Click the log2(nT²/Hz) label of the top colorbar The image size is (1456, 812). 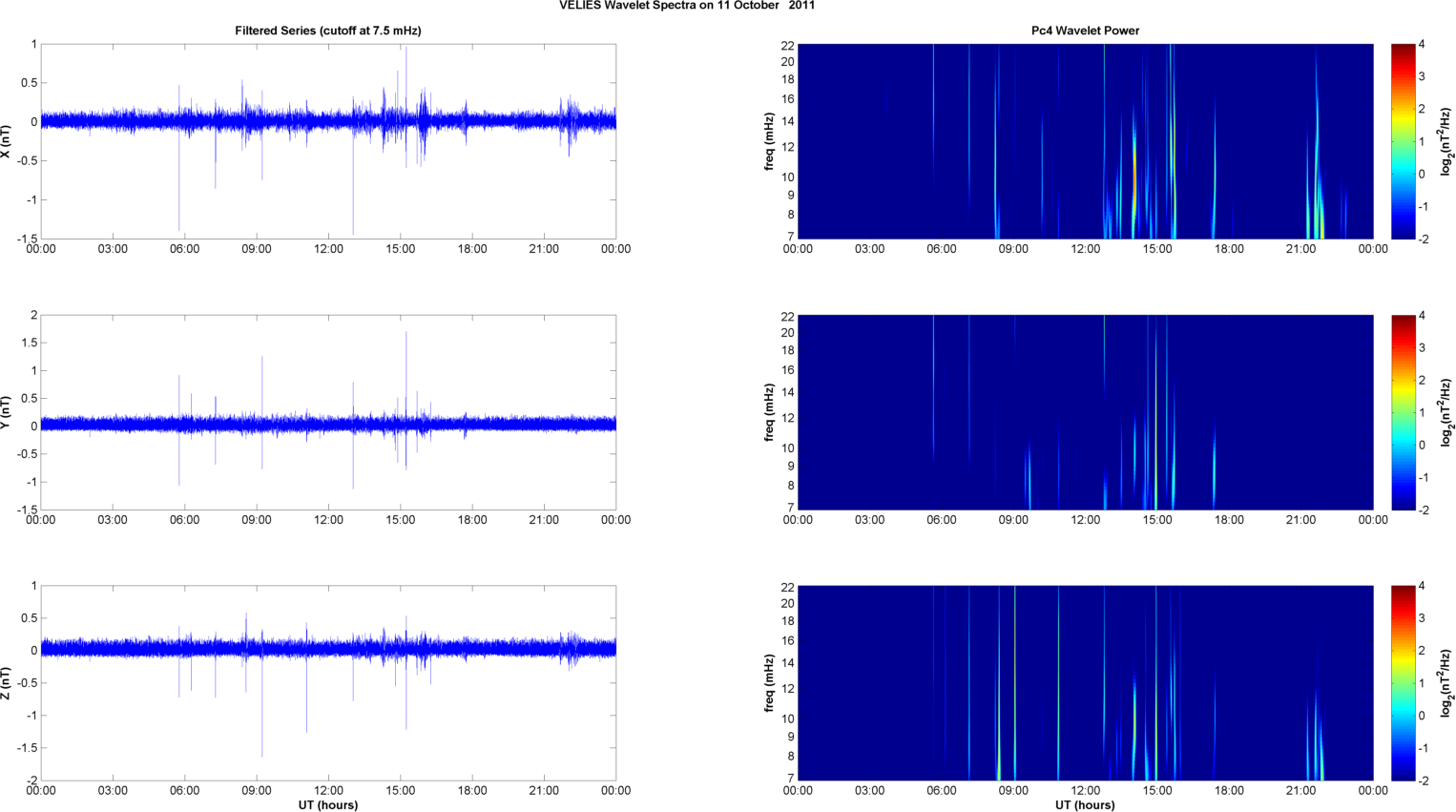[1447, 141]
